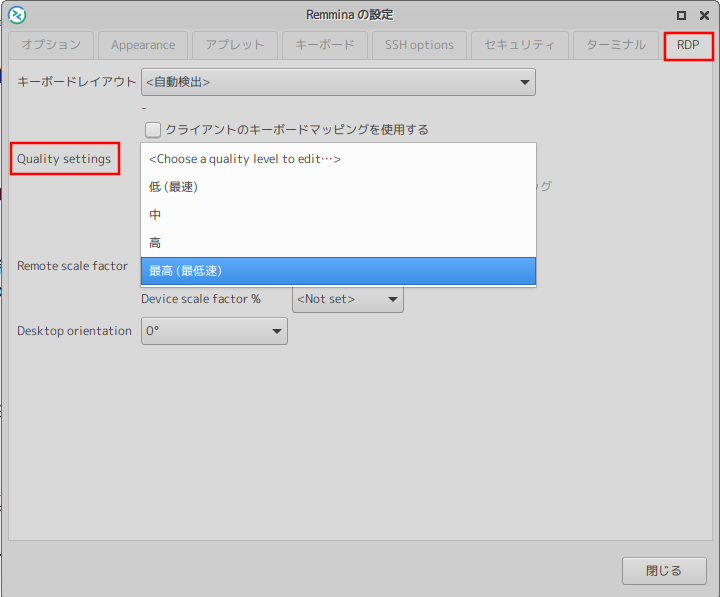Pick the 中 quality level
The width and height of the screenshot is (720, 597).
pos(338,215)
